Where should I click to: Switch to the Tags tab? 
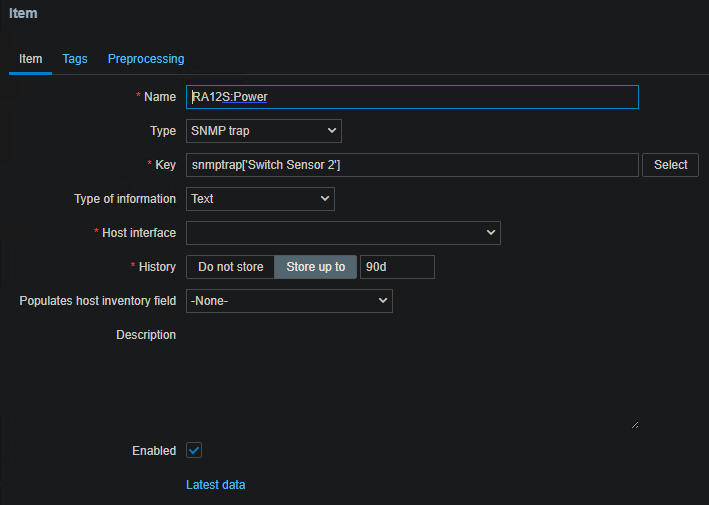click(x=75, y=59)
